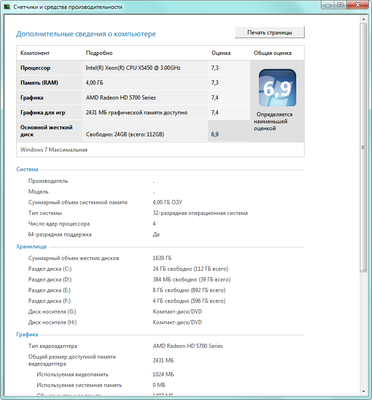This screenshot has height=400, width=372.
Task: Click the Основной жесткий диск row
Action: coord(133,131)
